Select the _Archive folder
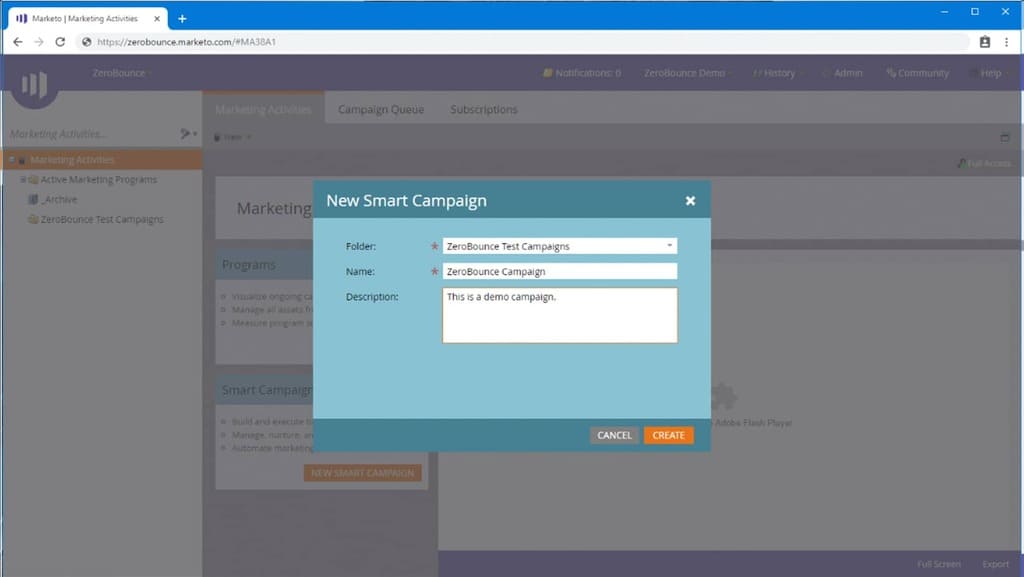Image resolution: width=1024 pixels, height=577 pixels. click(x=59, y=200)
